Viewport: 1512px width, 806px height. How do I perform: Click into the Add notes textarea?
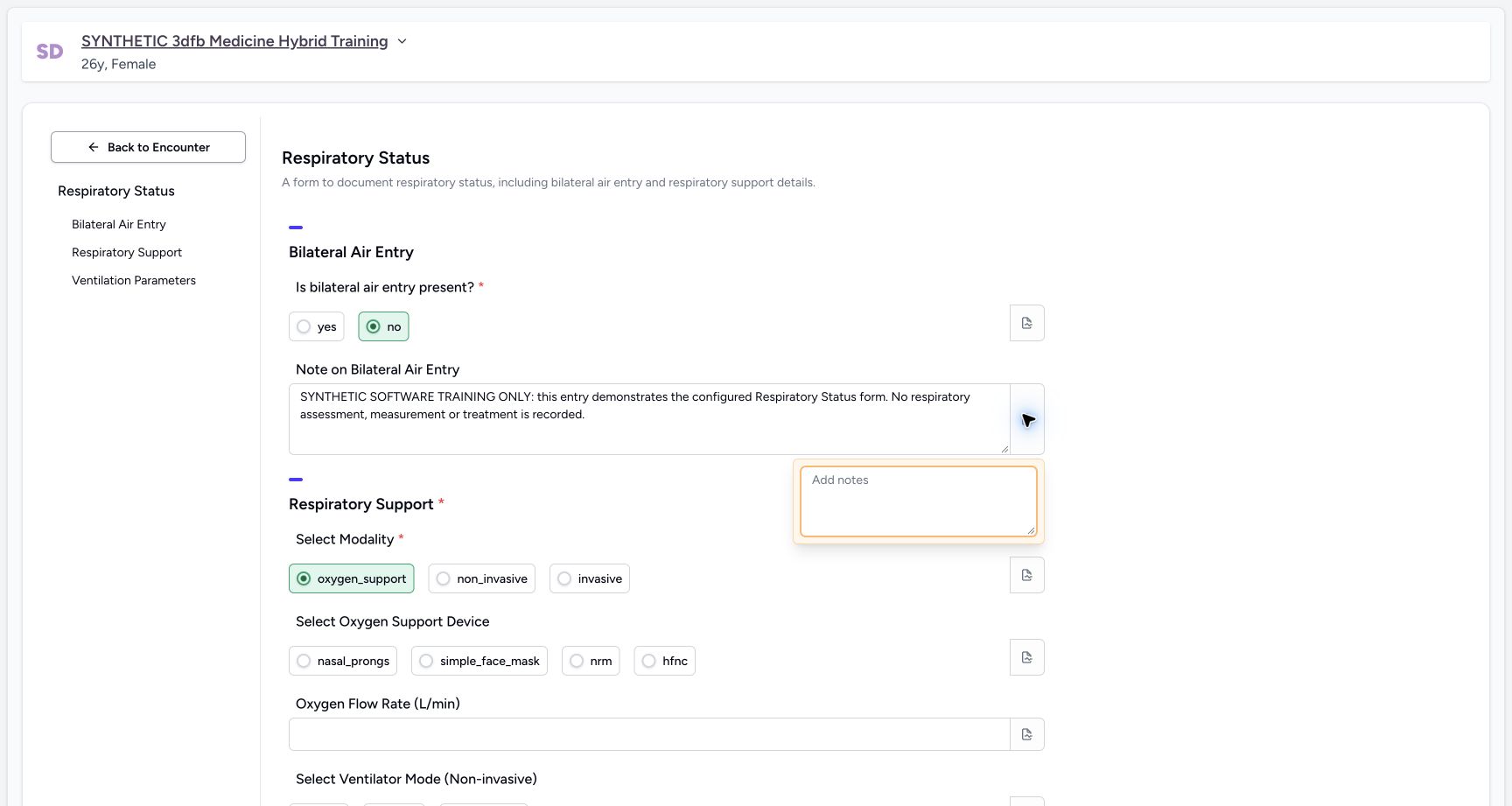[x=918, y=501]
